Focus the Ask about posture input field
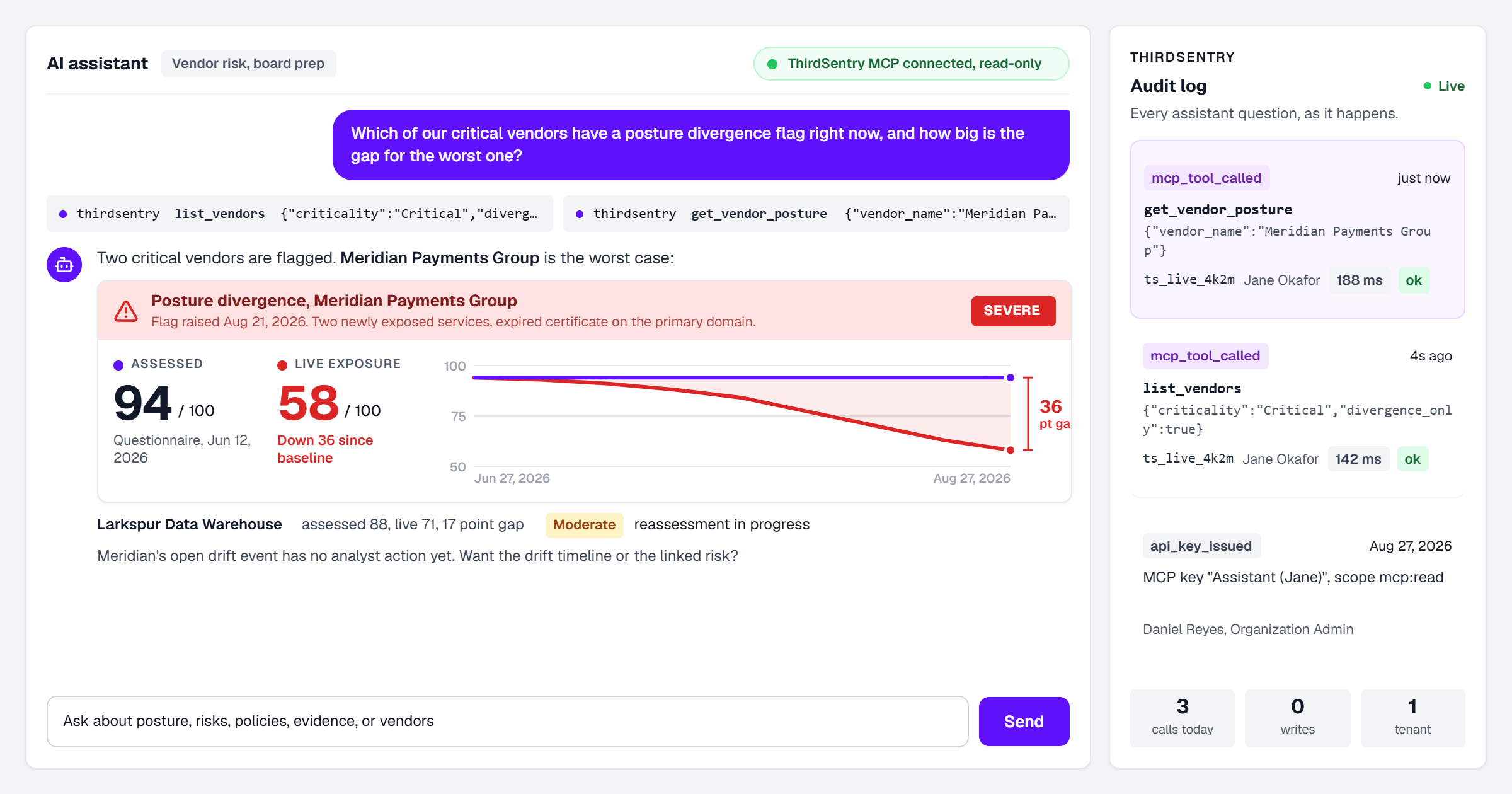The image size is (1512, 794). coord(508,722)
